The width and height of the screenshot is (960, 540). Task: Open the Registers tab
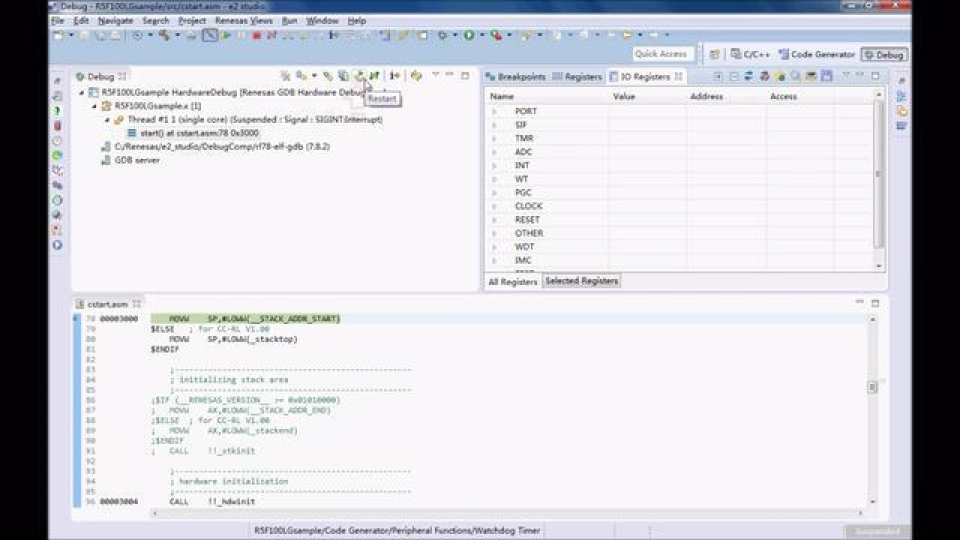click(582, 77)
